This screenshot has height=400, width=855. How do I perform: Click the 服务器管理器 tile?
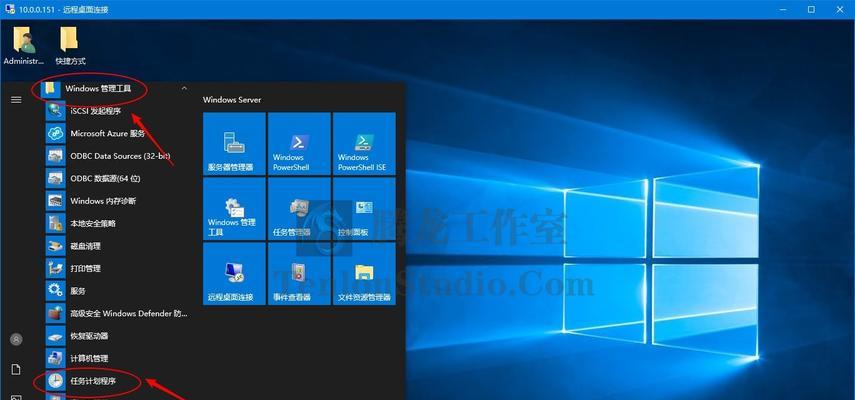tap(234, 144)
